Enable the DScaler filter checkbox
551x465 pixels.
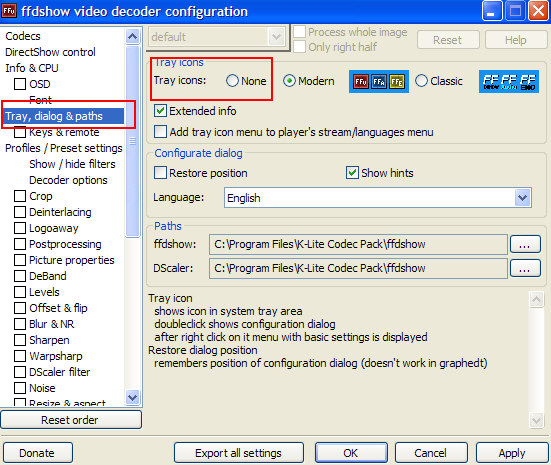pos(20,372)
